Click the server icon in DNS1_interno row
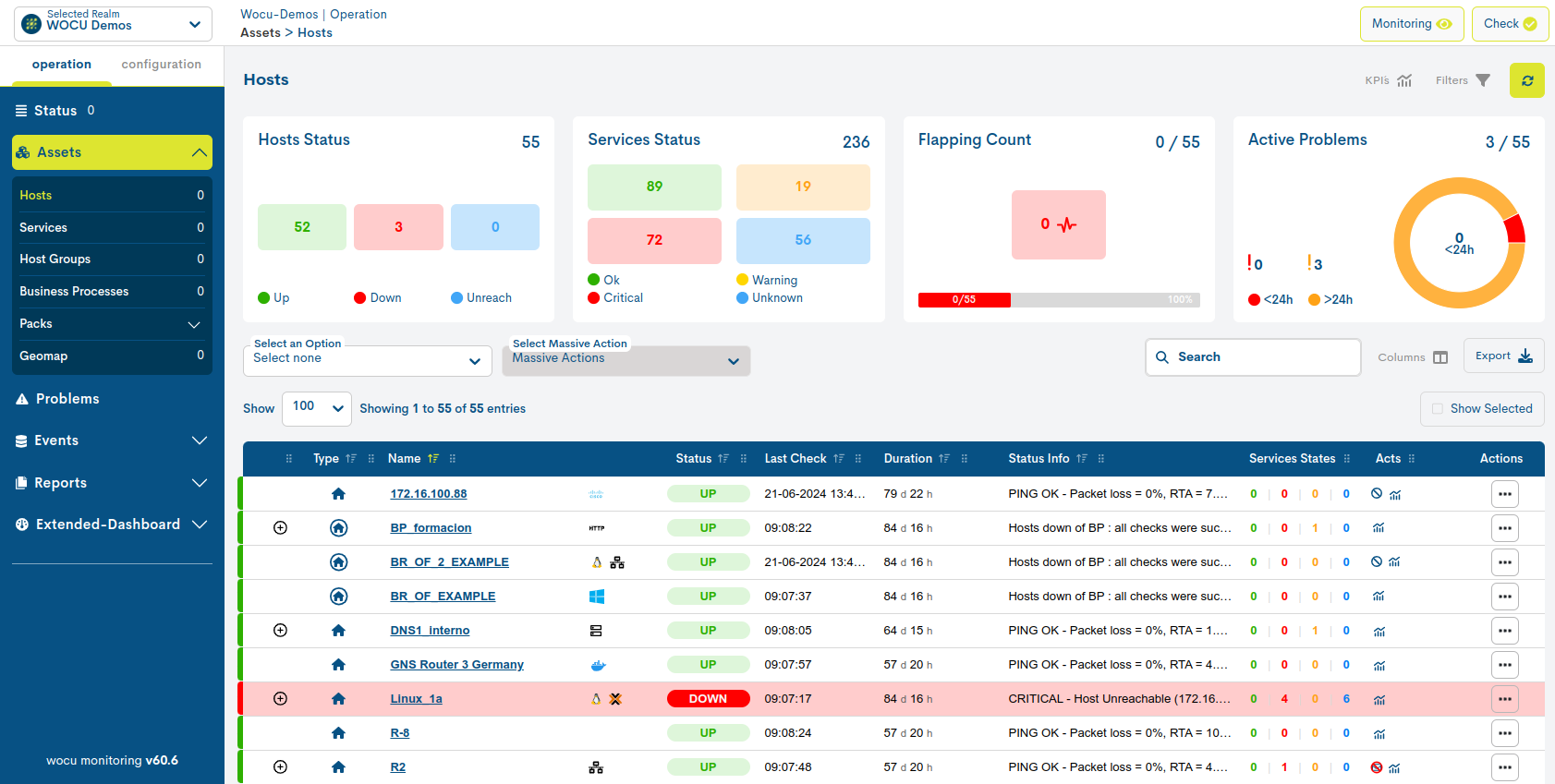This screenshot has height=784, width=1555. 596,631
